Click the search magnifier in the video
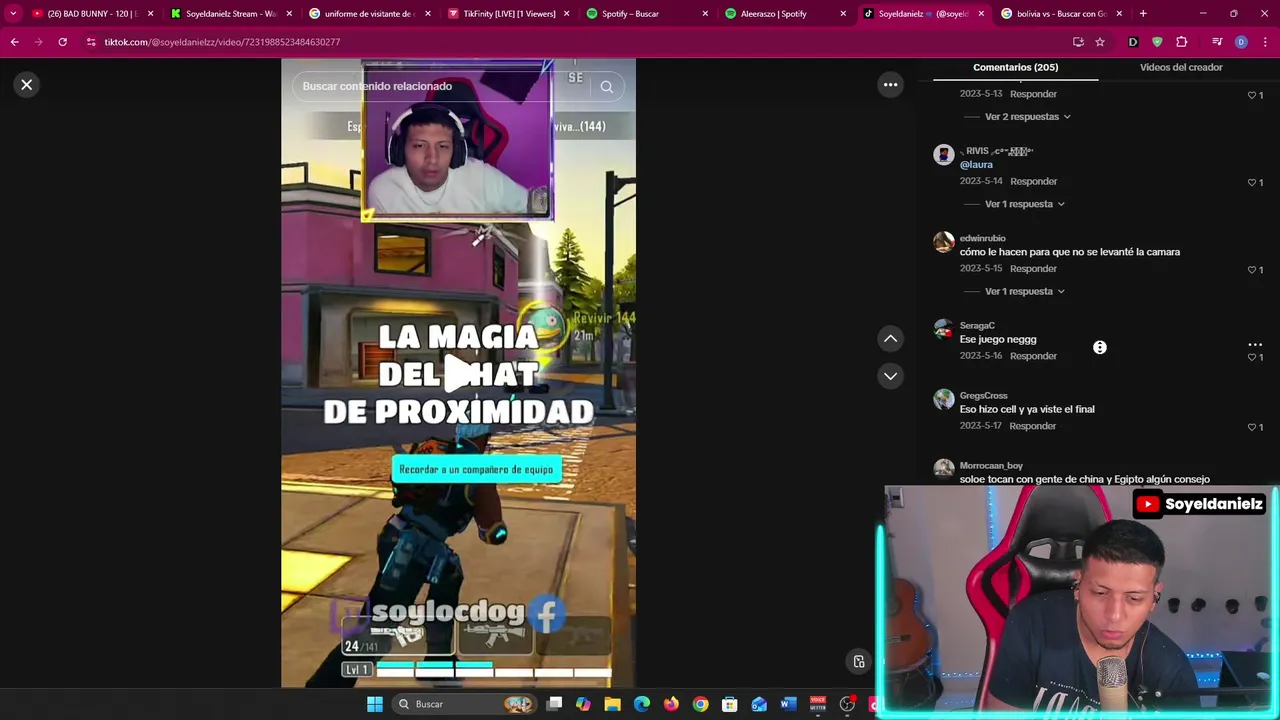This screenshot has height=720, width=1280. pyautogui.click(x=606, y=87)
